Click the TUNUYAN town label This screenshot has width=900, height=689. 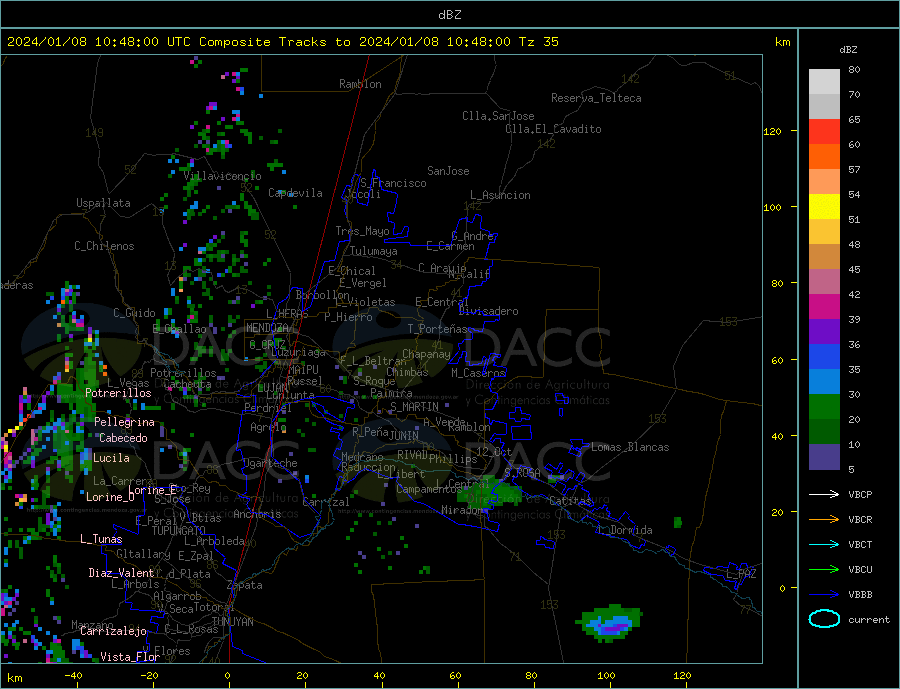pos(232,622)
